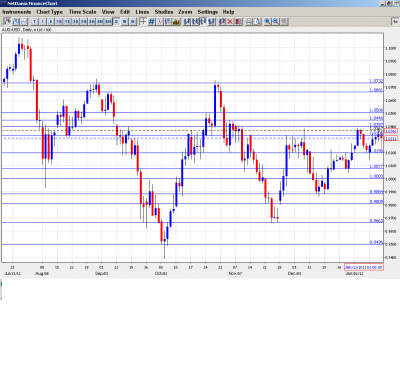Click the Dec:03 label on date axis
Image resolution: width=400 pixels, height=371 pixels.
pyautogui.click(x=295, y=273)
